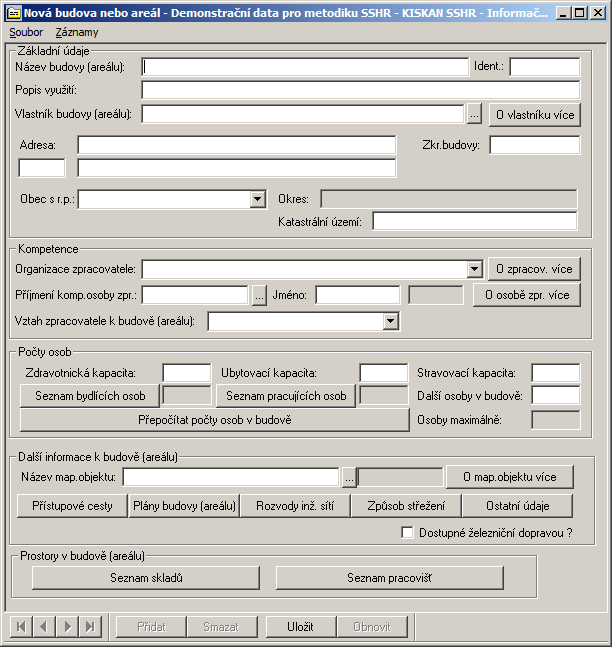The image size is (612, 647).
Task: Click the 'Zkr.budovy' input field
Action: [535, 145]
